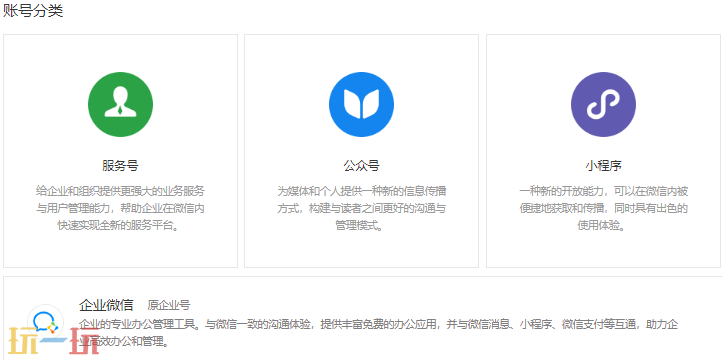The image size is (722, 360).
Task: Select the 服务号 title text
Action: coord(120,166)
